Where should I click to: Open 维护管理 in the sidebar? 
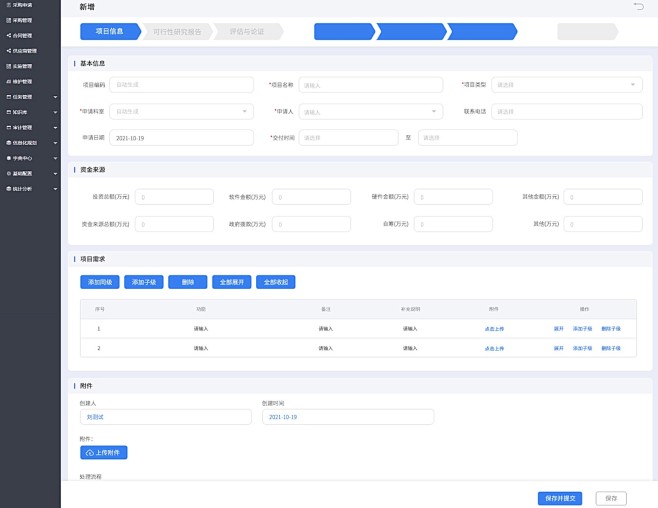point(22,81)
